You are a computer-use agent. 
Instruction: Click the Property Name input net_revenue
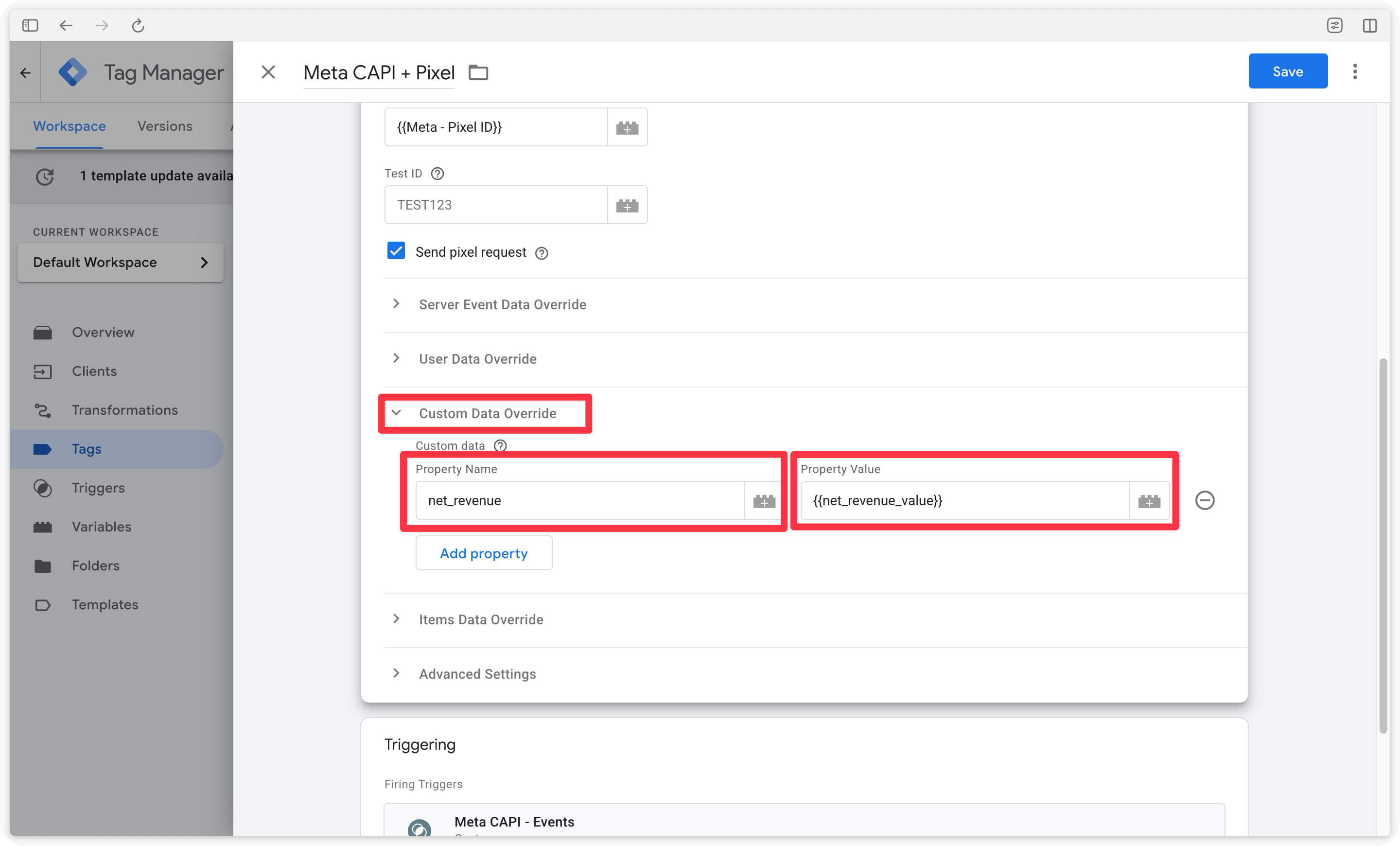580,501
